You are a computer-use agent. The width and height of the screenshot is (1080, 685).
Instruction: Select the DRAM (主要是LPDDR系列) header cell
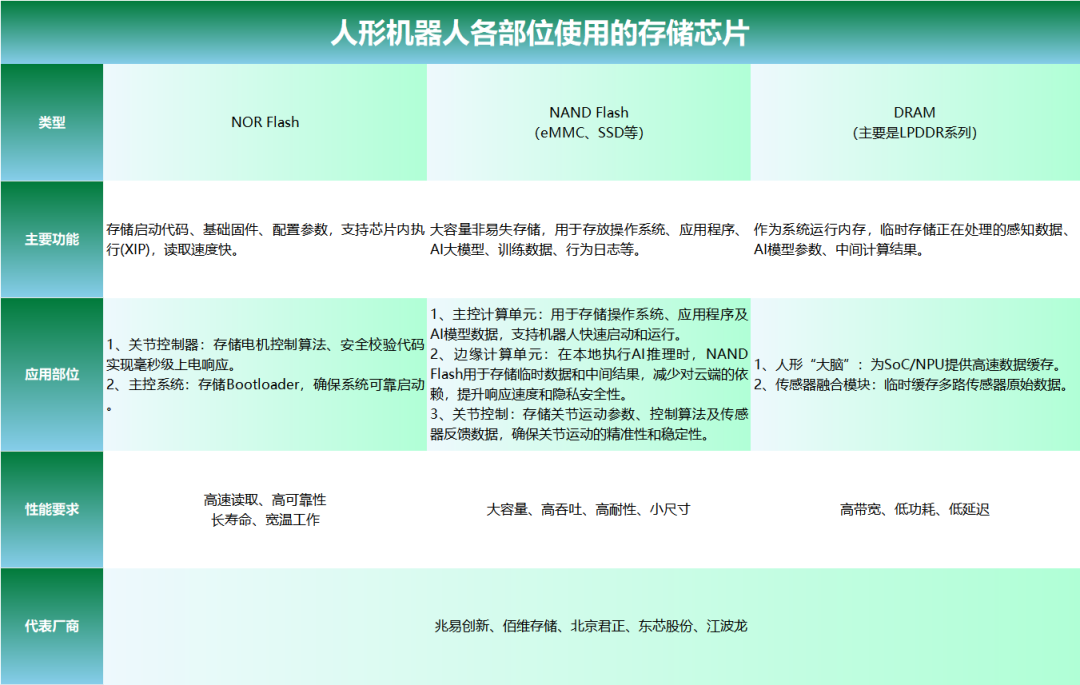click(x=914, y=122)
